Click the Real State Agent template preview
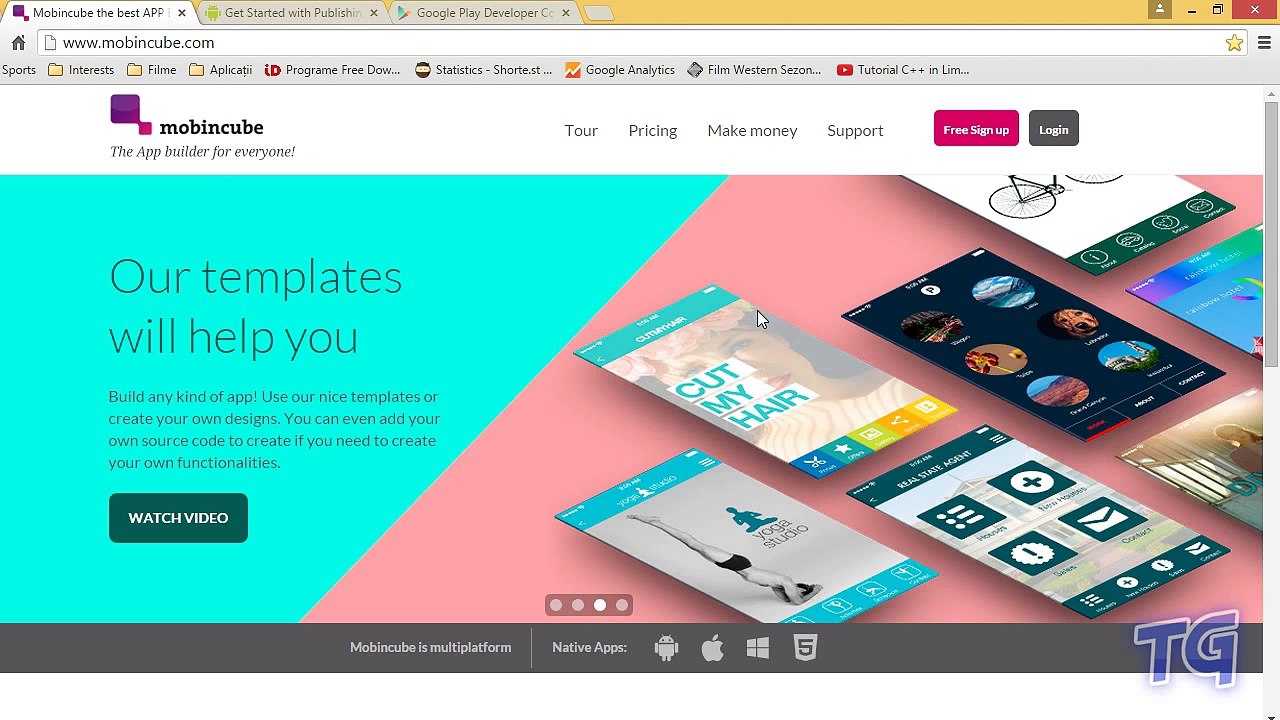This screenshot has height=720, width=1280. [1040, 520]
